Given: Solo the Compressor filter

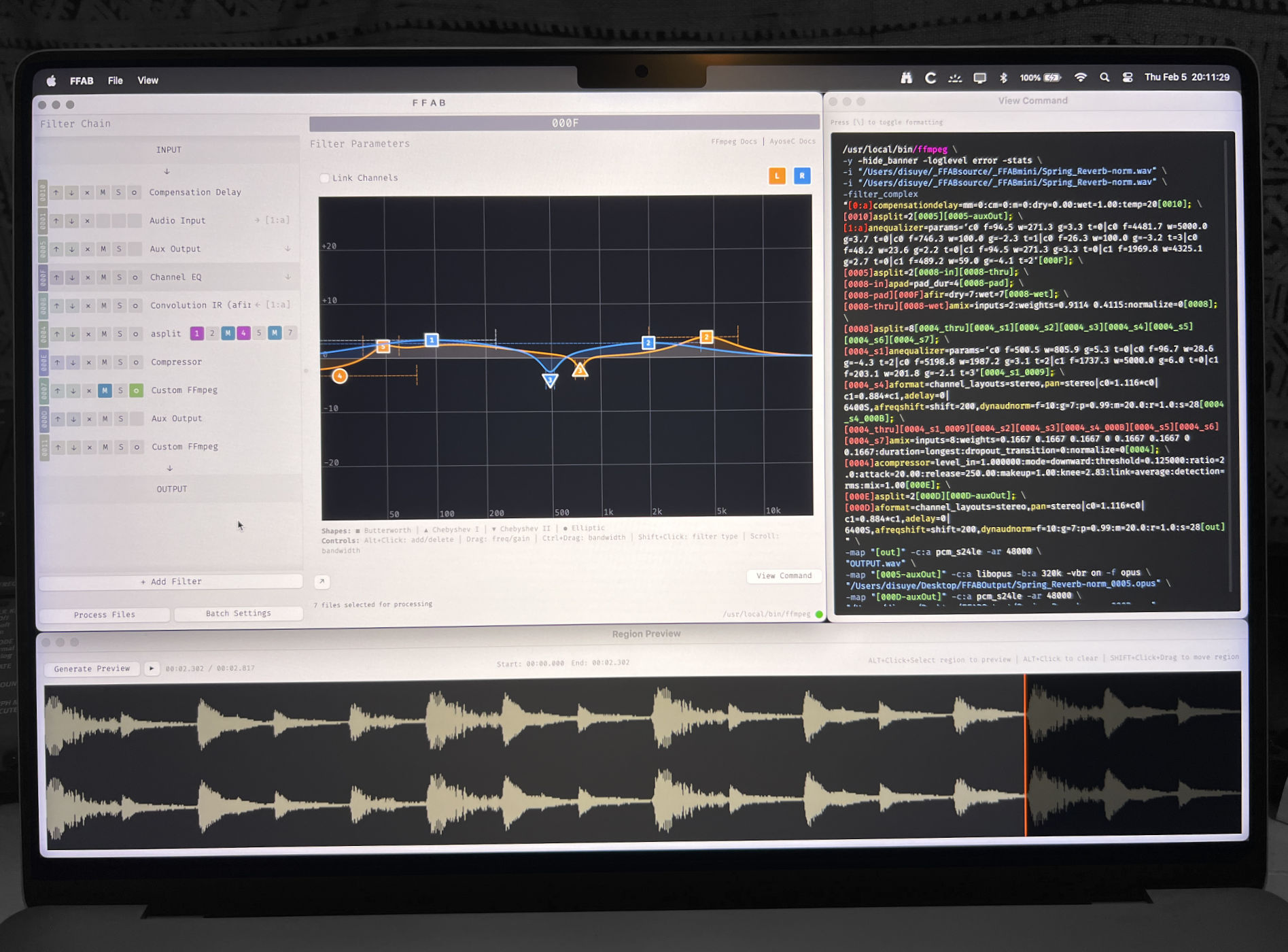Looking at the screenshot, I should click(x=120, y=362).
